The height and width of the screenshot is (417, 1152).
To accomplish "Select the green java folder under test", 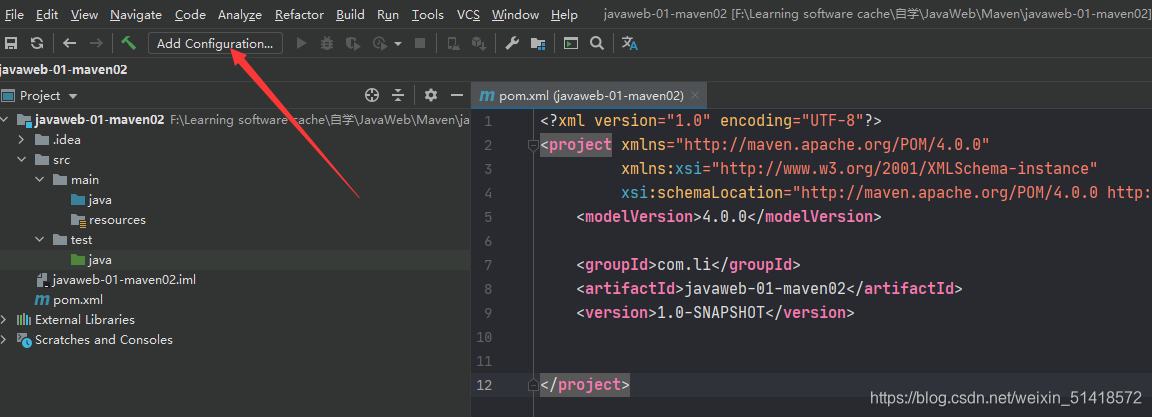I will (91, 260).
